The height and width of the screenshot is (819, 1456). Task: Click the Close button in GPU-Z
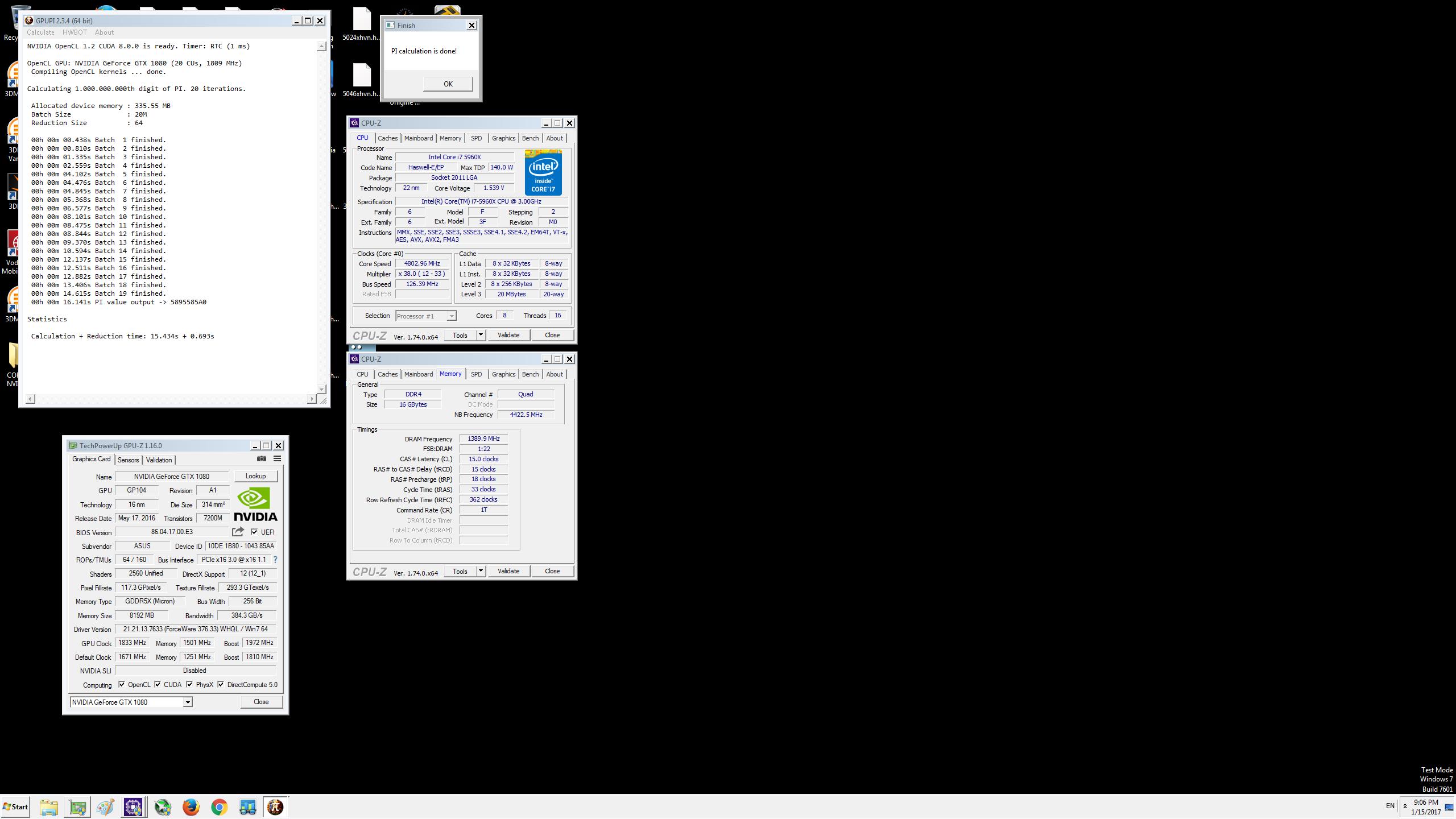261,702
